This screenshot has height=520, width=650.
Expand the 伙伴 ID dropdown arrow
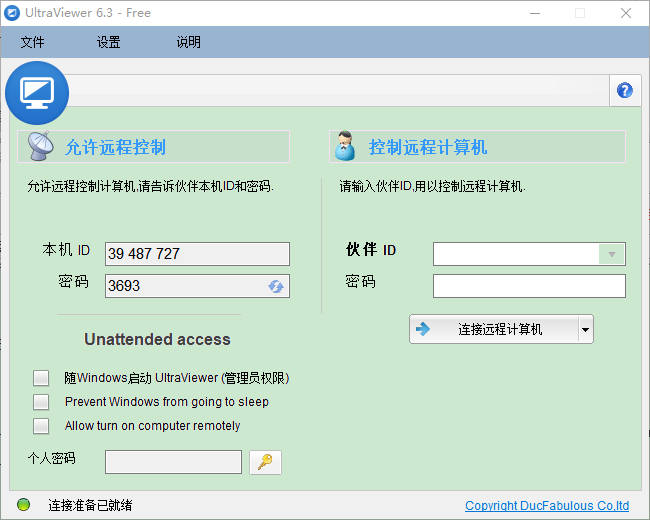click(x=611, y=254)
